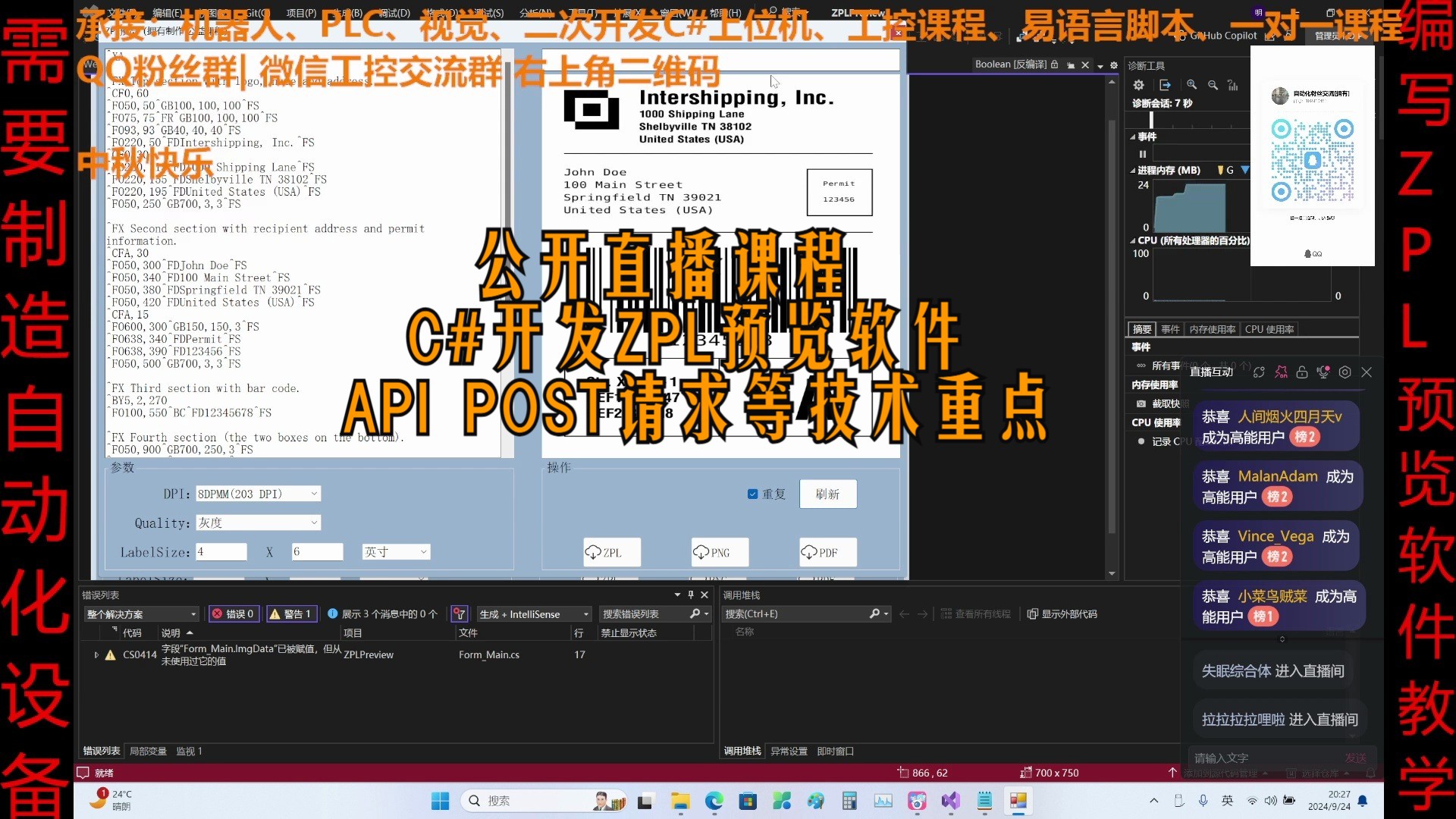Select the DPI dropdown 3DPMM(203 DPI)
The width and height of the screenshot is (1456, 819).
(256, 493)
